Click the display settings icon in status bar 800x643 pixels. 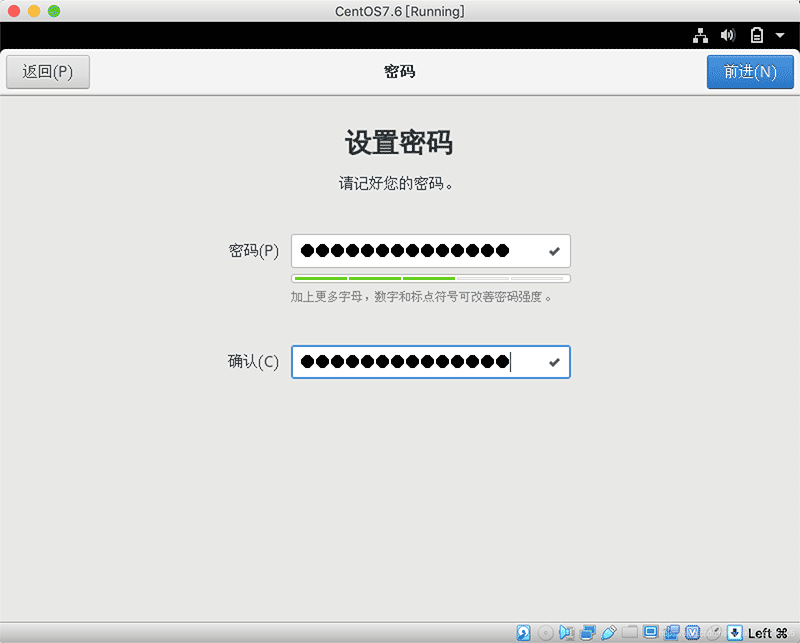[651, 632]
